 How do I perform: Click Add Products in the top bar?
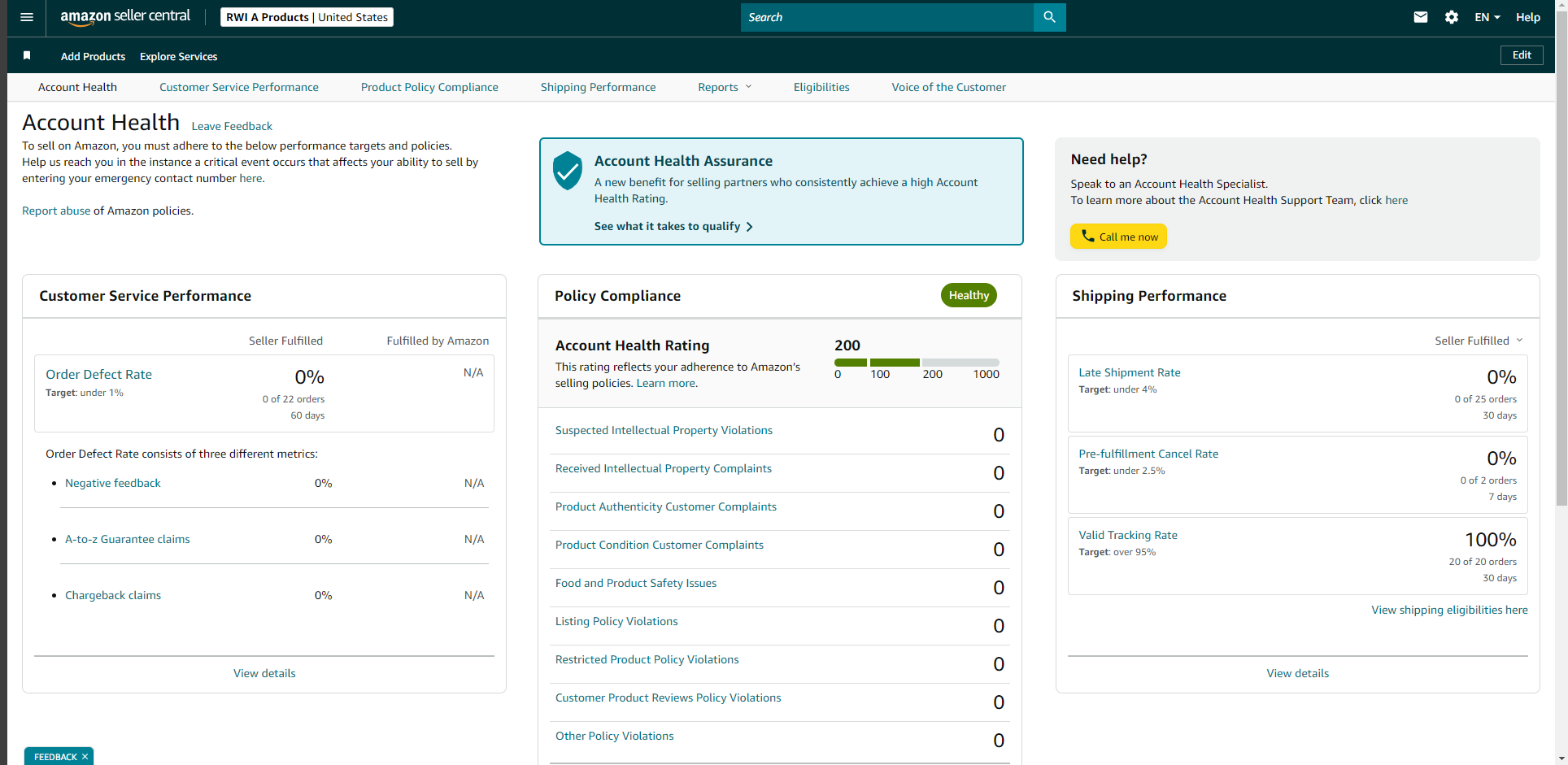click(x=93, y=56)
